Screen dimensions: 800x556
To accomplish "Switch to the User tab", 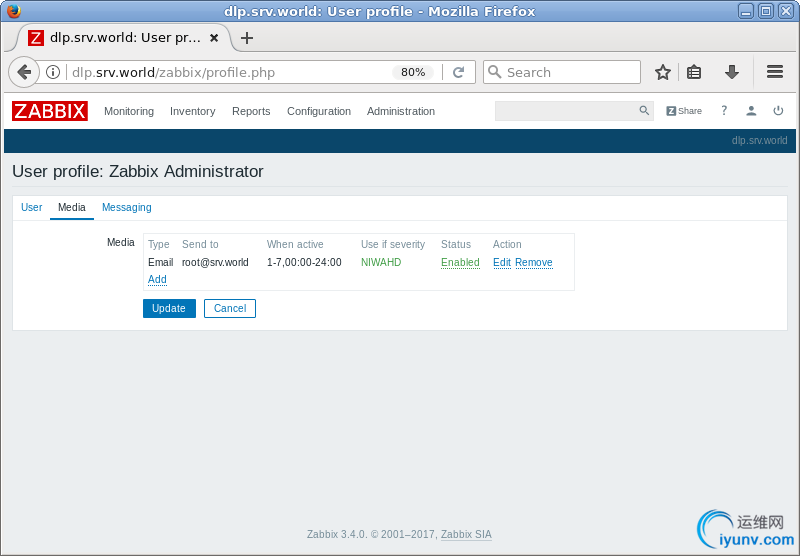I will (32, 208).
